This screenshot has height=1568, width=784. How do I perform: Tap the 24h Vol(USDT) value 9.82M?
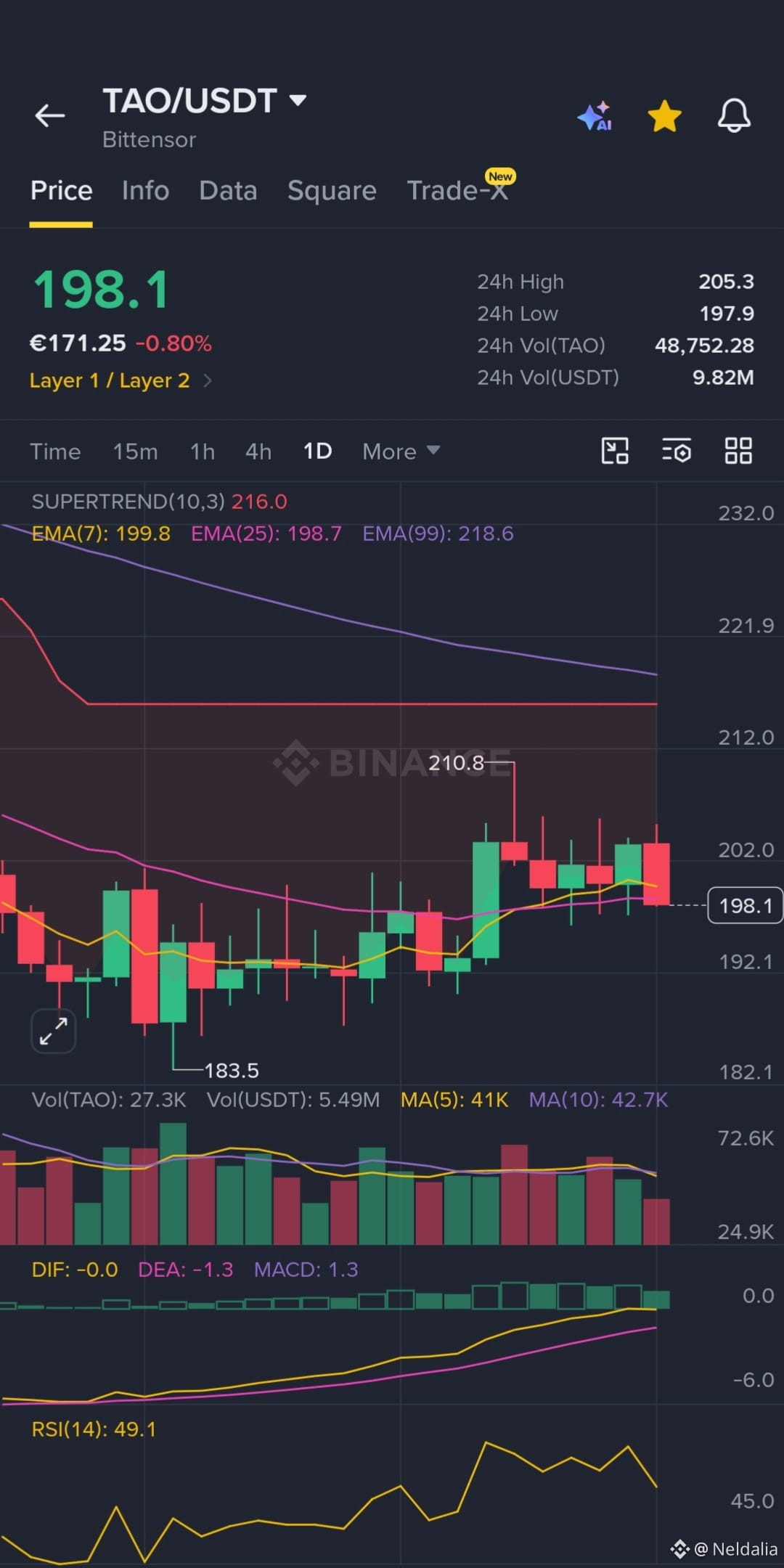click(723, 377)
